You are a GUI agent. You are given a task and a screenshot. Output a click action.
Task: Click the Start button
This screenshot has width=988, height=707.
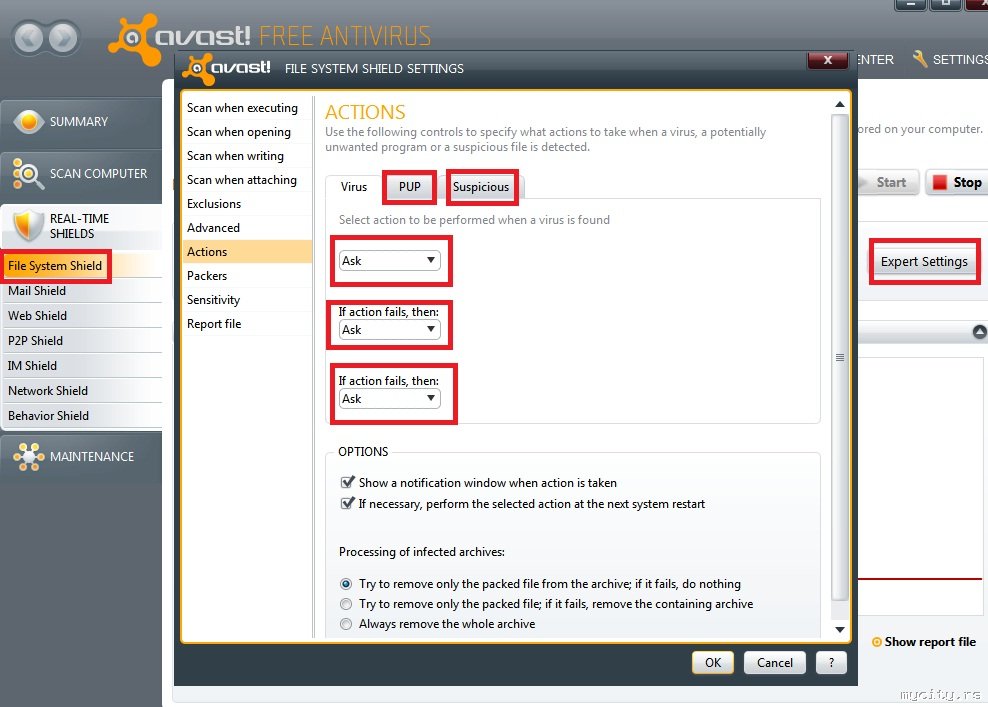coord(888,182)
